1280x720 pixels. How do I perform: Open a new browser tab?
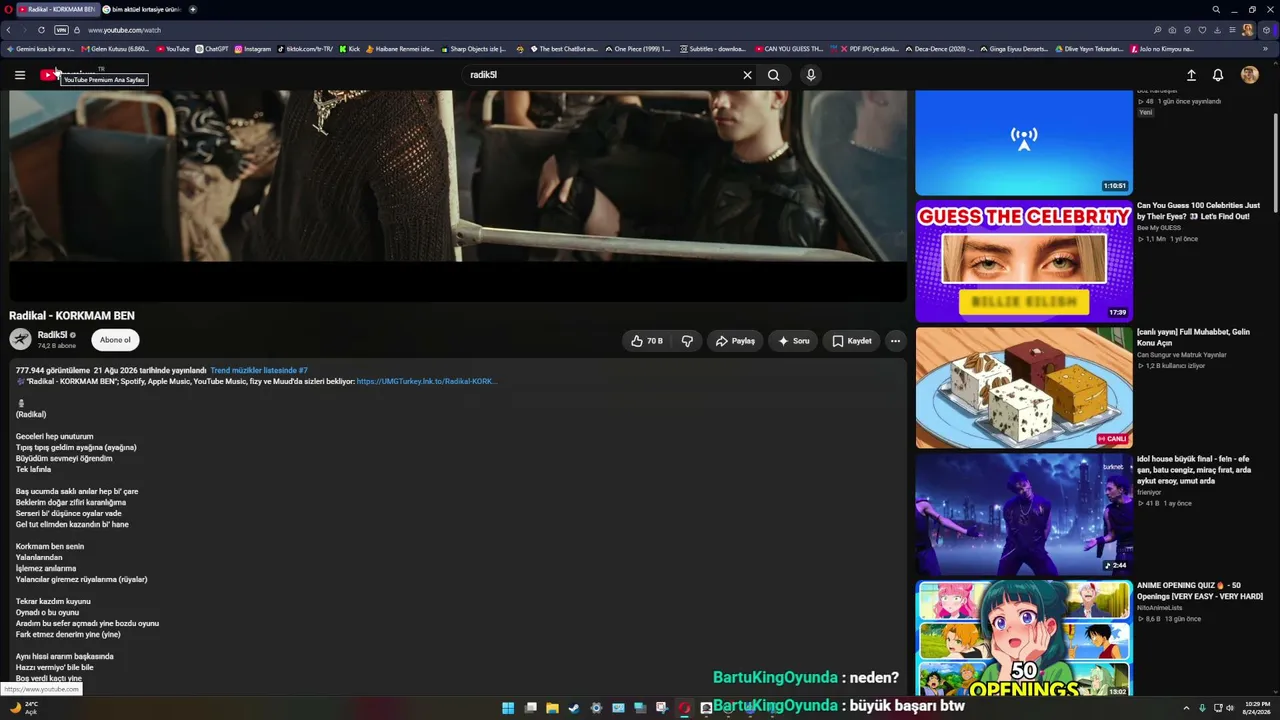click(x=193, y=9)
